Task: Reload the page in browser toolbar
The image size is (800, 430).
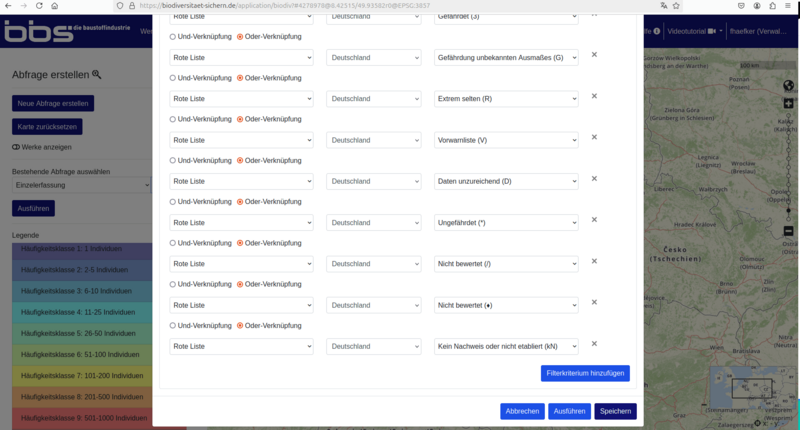Action: (x=39, y=6)
